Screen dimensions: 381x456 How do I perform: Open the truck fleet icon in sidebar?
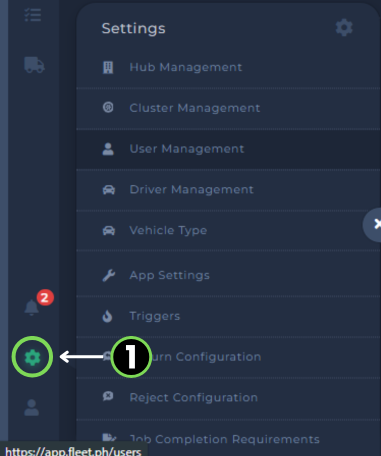(x=34, y=65)
